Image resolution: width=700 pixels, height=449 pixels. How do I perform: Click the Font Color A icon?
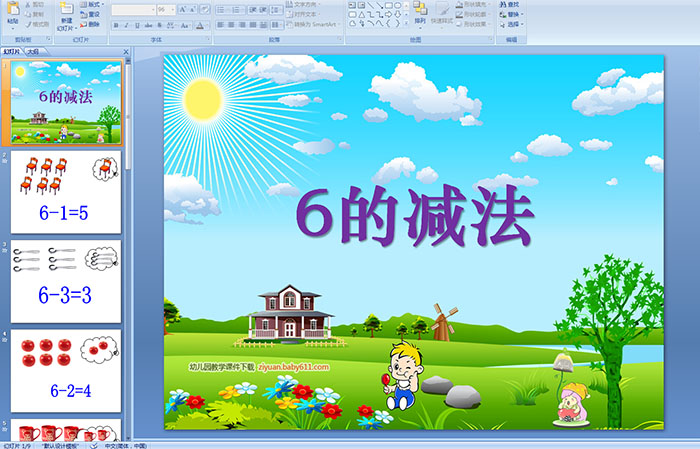[200, 25]
